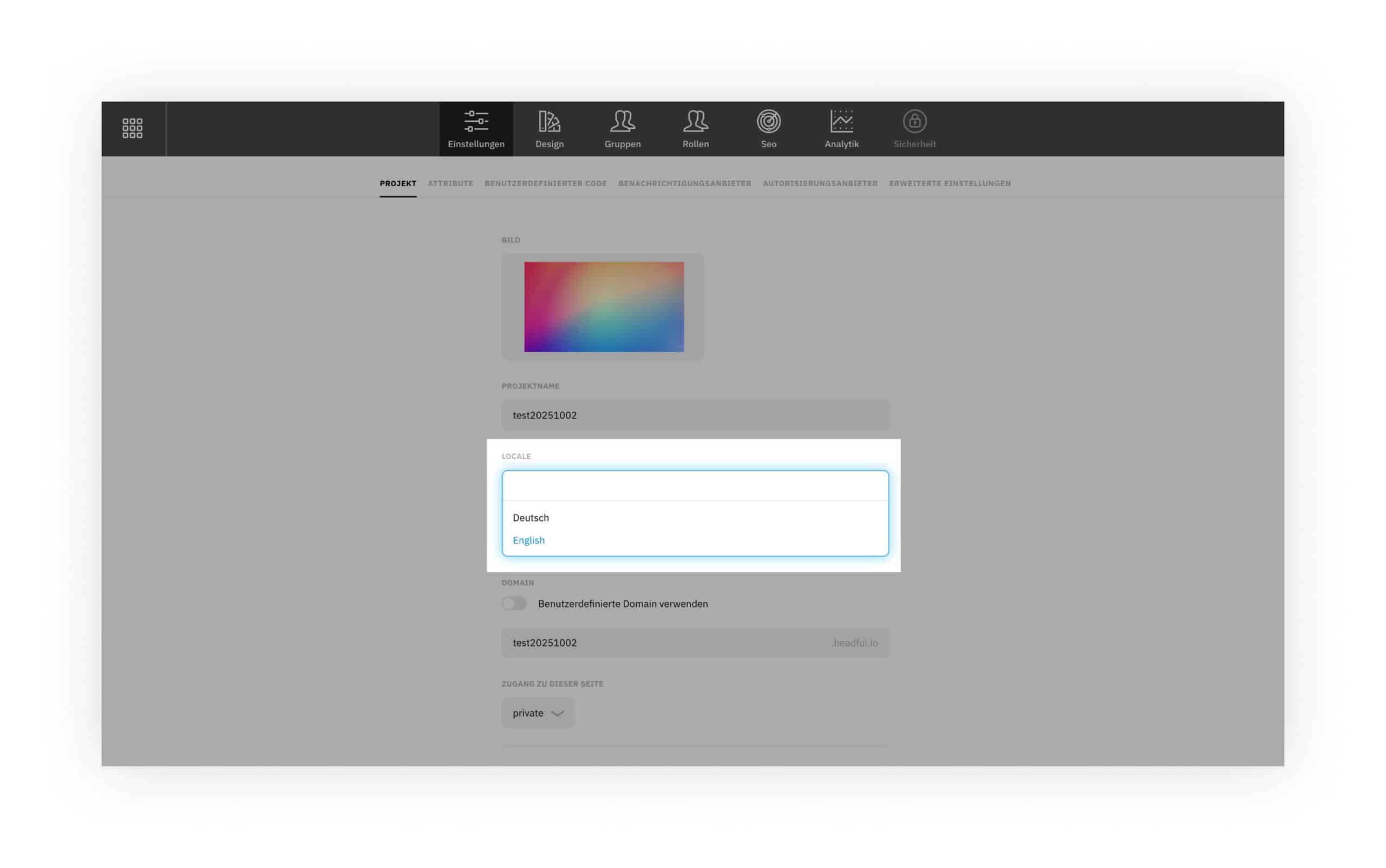
Task: Open the Seo target icon
Action: coord(768,122)
